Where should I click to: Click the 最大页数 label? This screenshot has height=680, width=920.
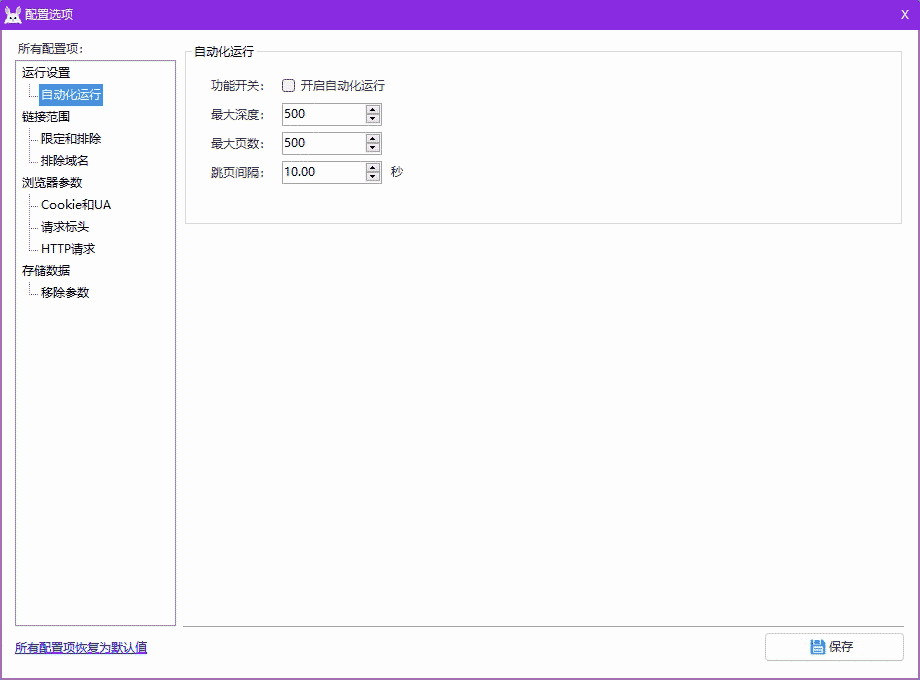tap(238, 143)
